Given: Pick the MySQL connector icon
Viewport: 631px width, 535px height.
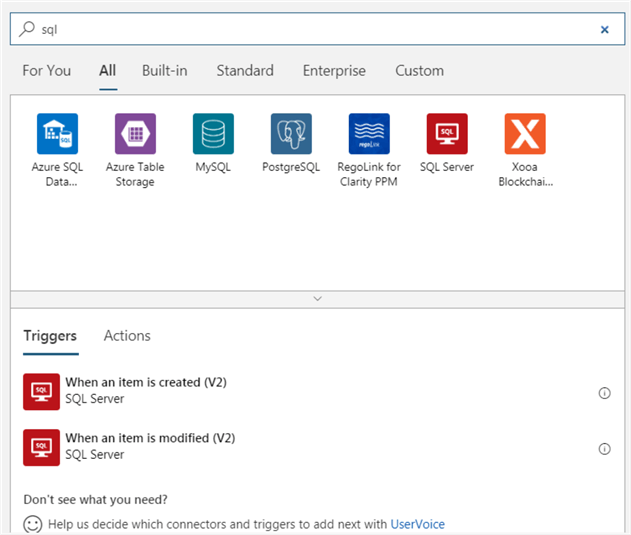Looking at the screenshot, I should click(x=213, y=134).
